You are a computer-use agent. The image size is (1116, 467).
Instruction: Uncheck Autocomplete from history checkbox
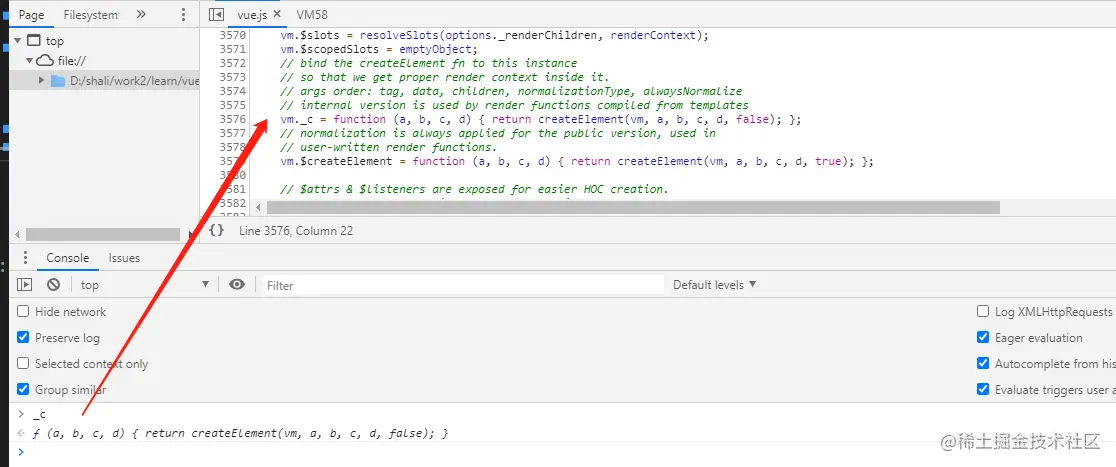point(983,363)
